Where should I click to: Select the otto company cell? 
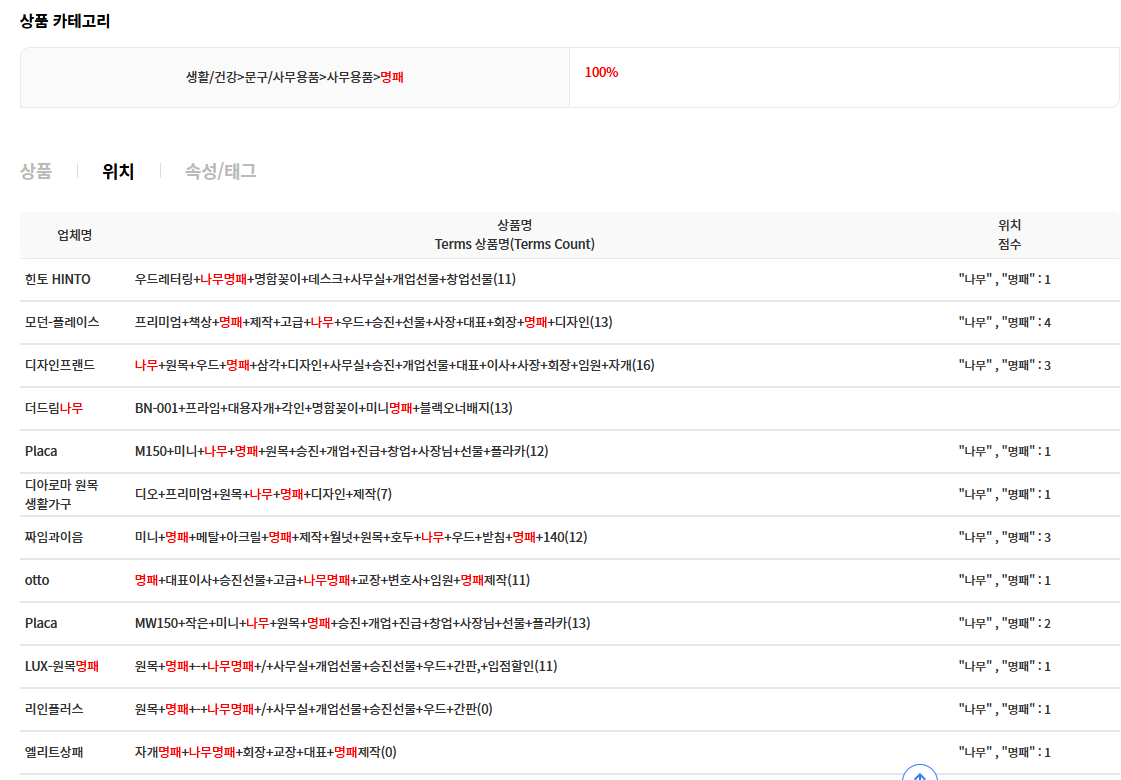[37, 580]
